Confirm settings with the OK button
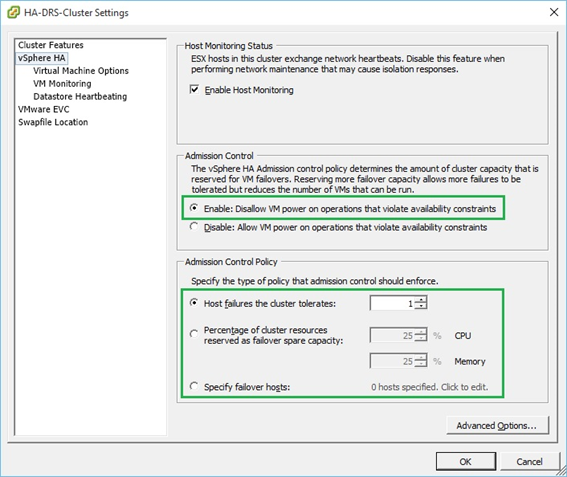 (x=466, y=461)
